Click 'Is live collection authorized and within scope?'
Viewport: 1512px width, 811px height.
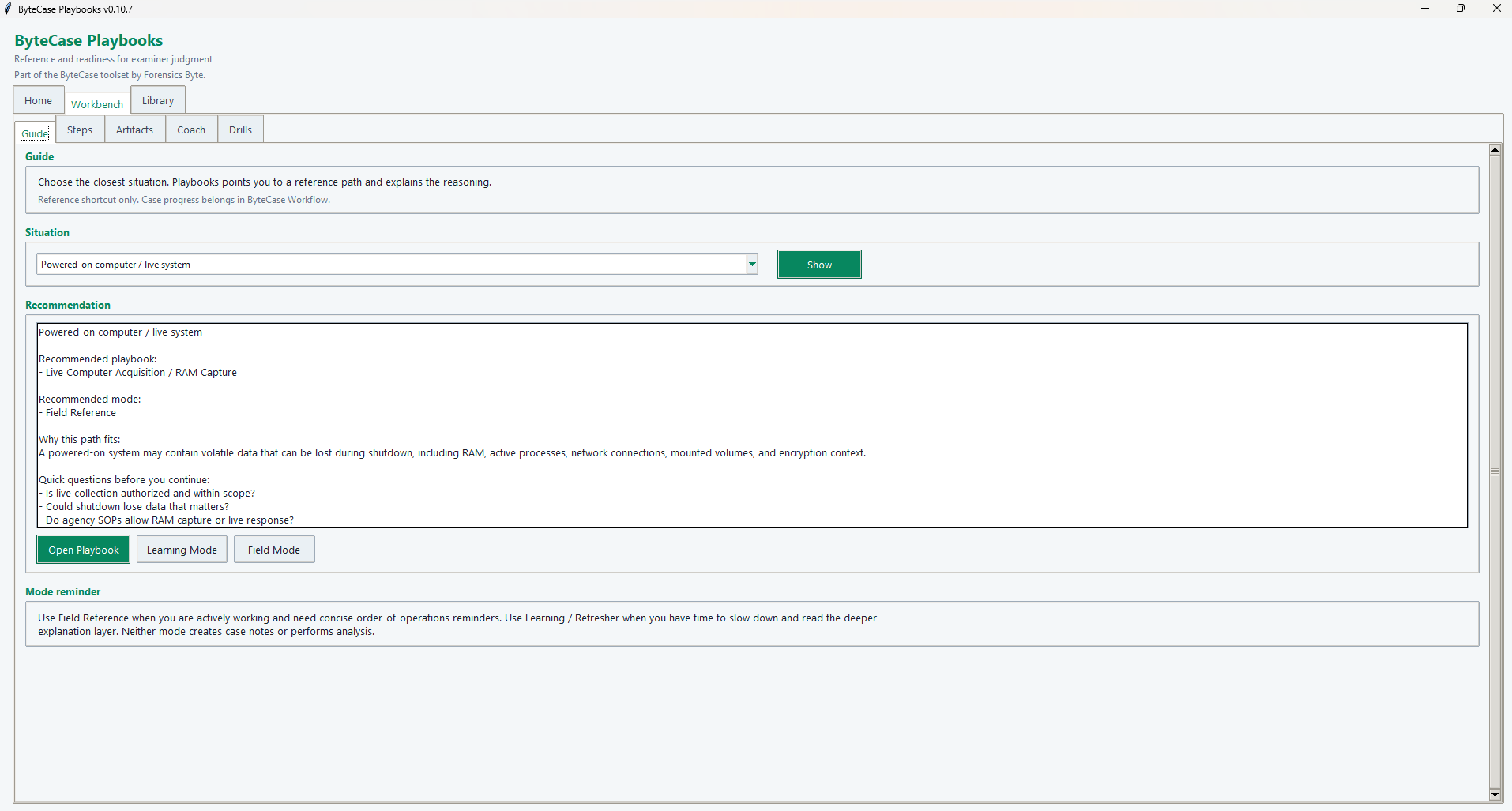[x=147, y=494]
